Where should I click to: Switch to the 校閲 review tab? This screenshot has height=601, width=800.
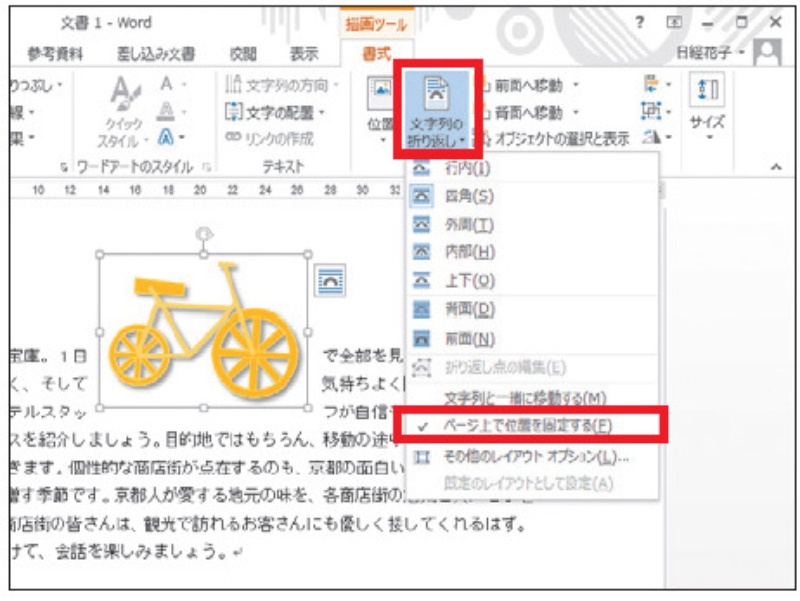tap(243, 54)
